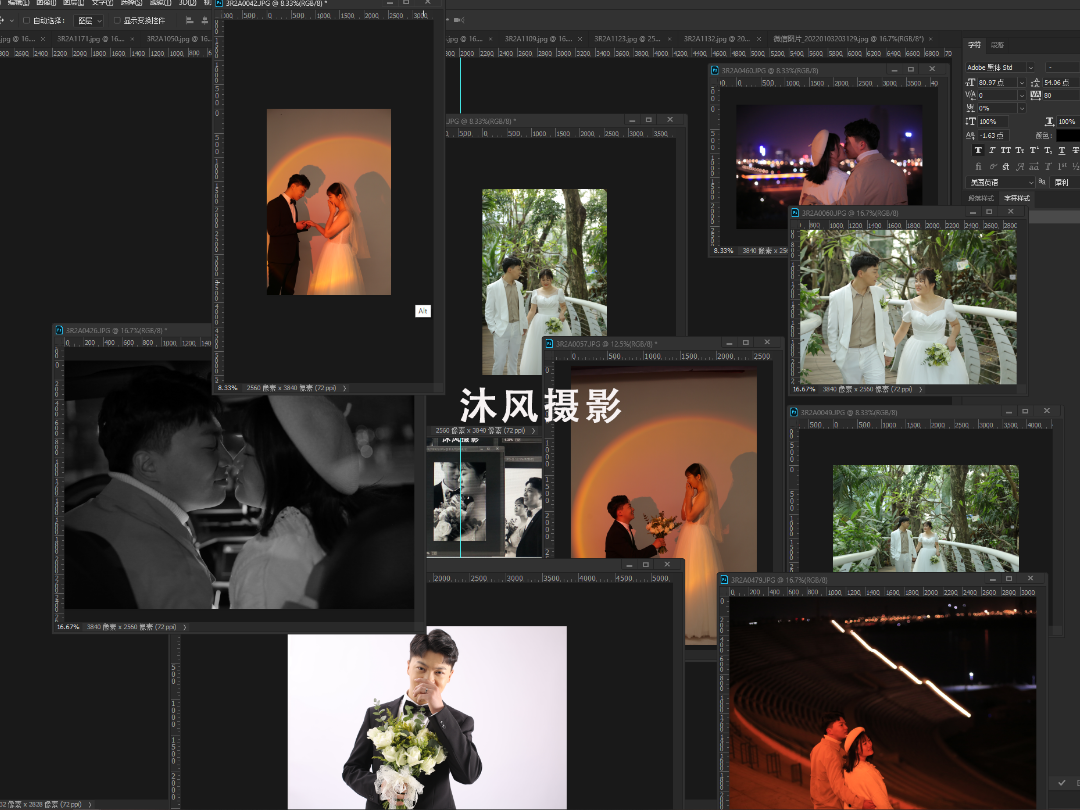Viewport: 1080px width, 810px height.
Task: Click the vertical scale icon
Action: click(971, 121)
